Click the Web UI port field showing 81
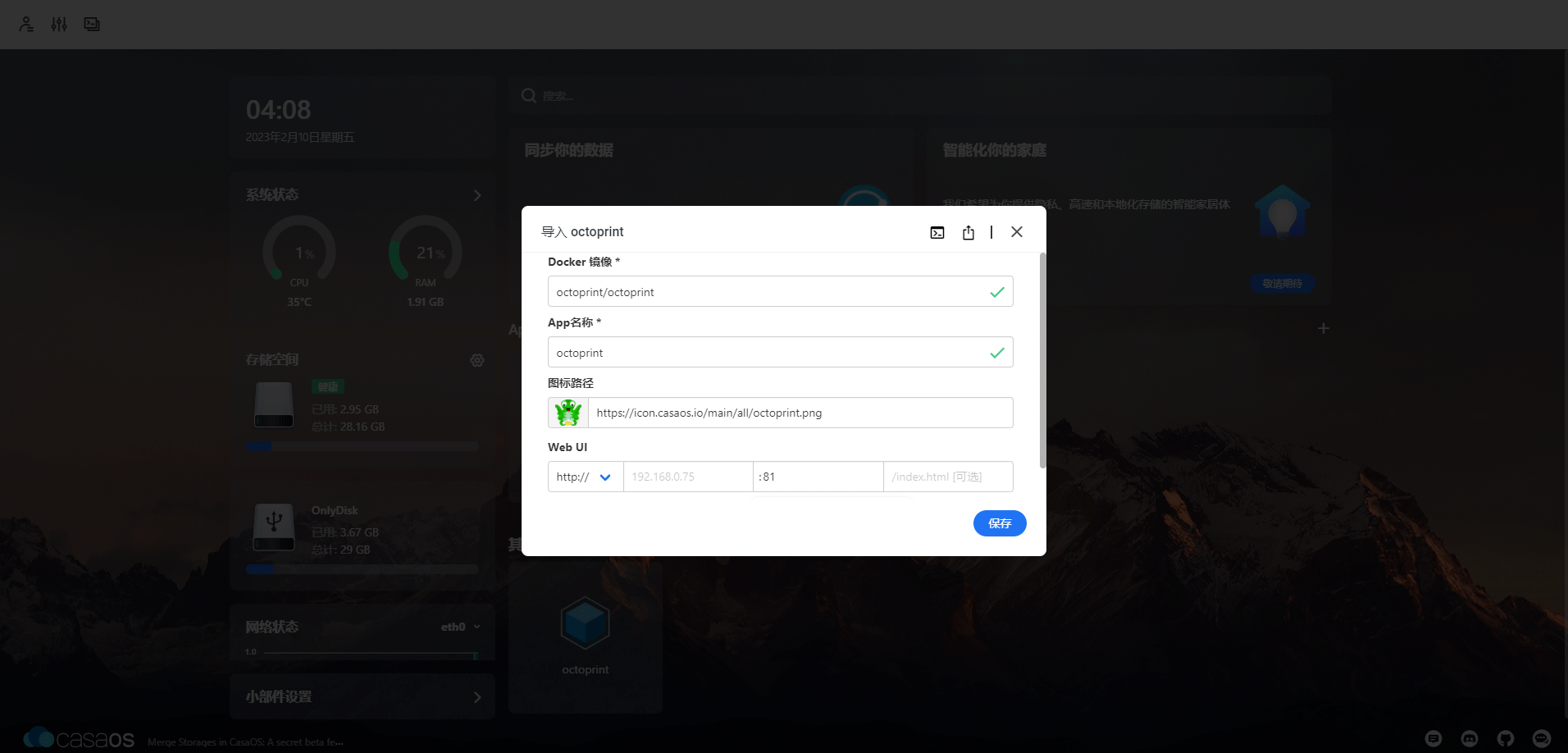The height and width of the screenshot is (753, 1568). pos(818,477)
